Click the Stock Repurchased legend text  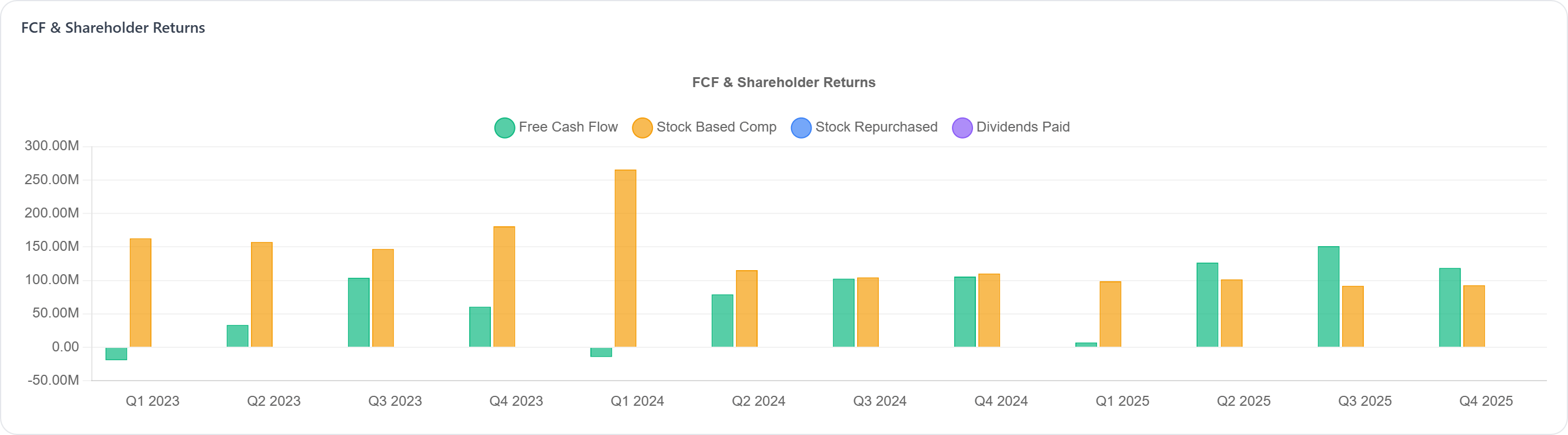coord(876,127)
